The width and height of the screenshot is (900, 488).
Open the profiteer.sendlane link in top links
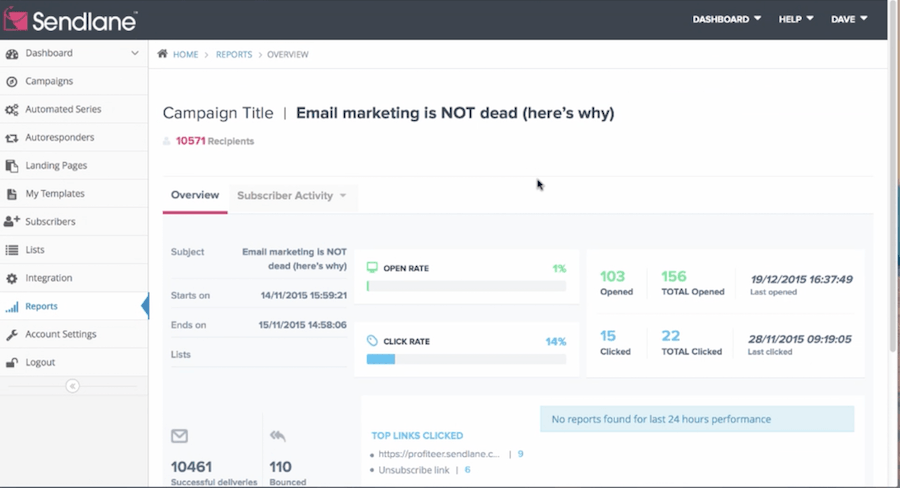(439, 454)
